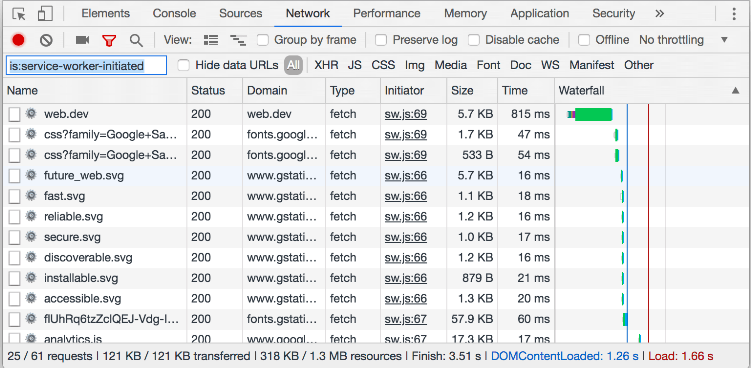Viewport: 751px width, 368px height.
Task: Tick the Hide data URLs checkbox
Action: pos(183,65)
